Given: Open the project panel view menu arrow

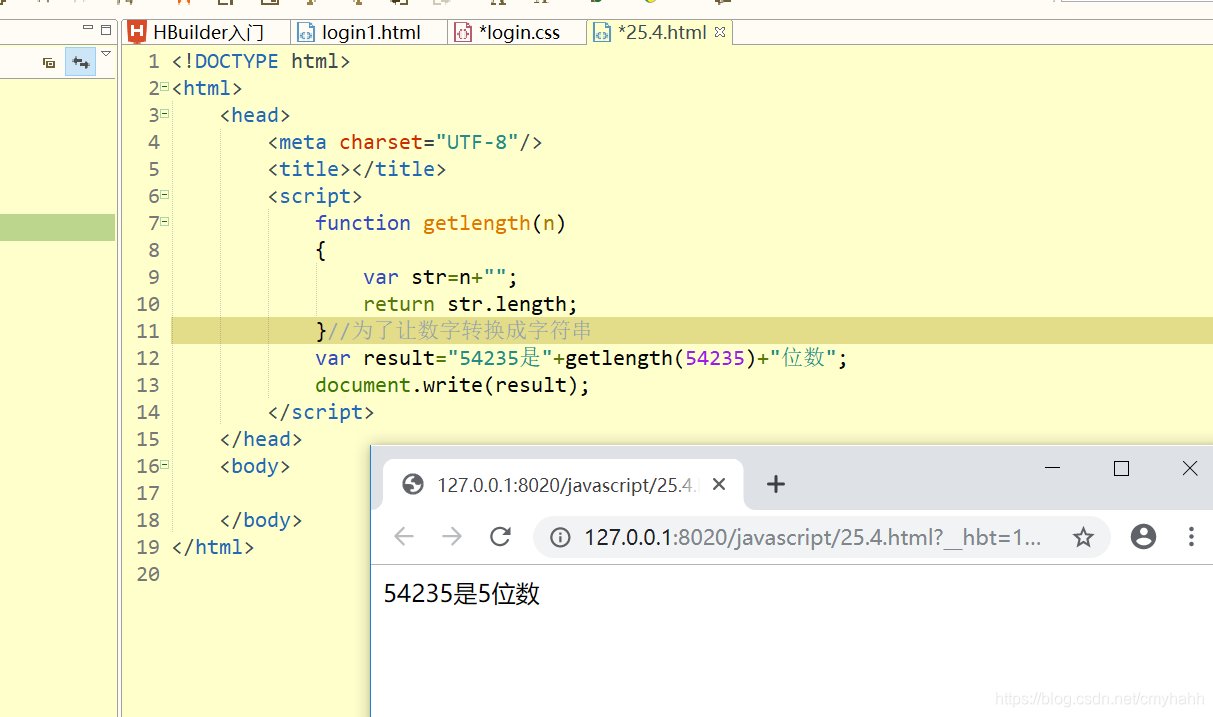Looking at the screenshot, I should click(x=106, y=54).
